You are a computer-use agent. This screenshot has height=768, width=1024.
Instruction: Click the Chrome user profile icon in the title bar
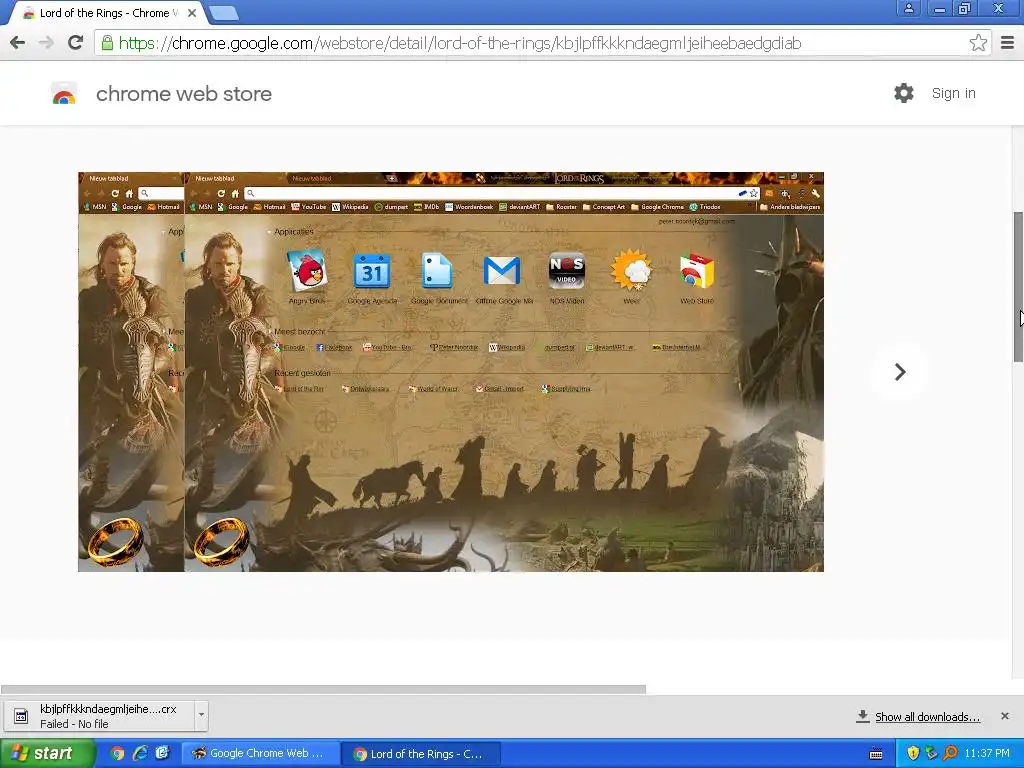(908, 8)
